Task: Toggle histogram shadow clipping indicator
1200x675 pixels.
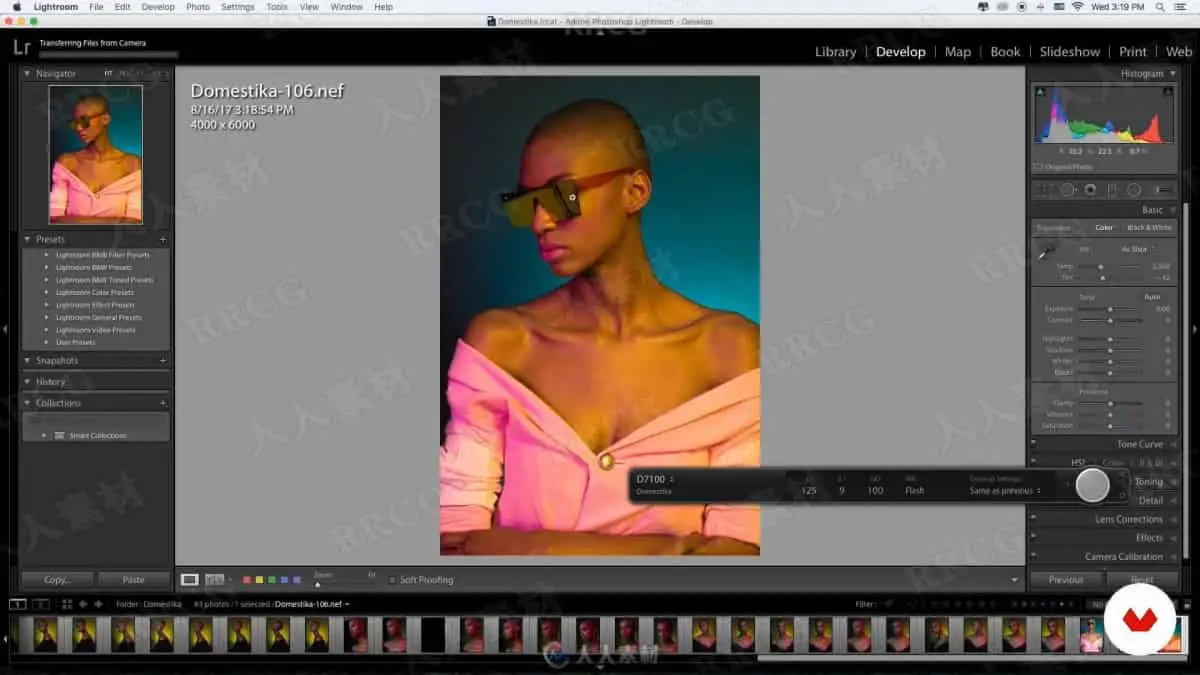Action: [x=1040, y=92]
